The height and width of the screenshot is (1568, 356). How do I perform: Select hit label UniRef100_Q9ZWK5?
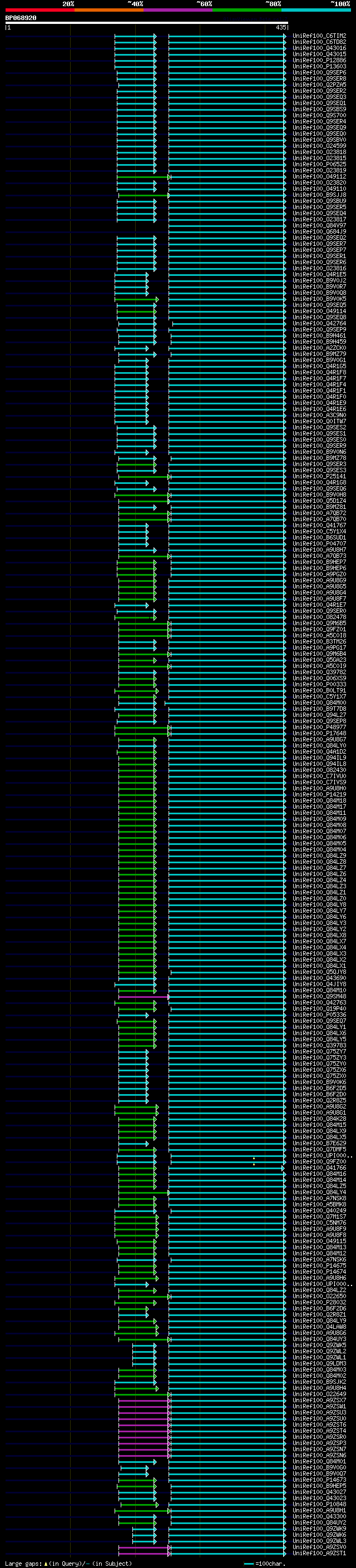(319, 1345)
